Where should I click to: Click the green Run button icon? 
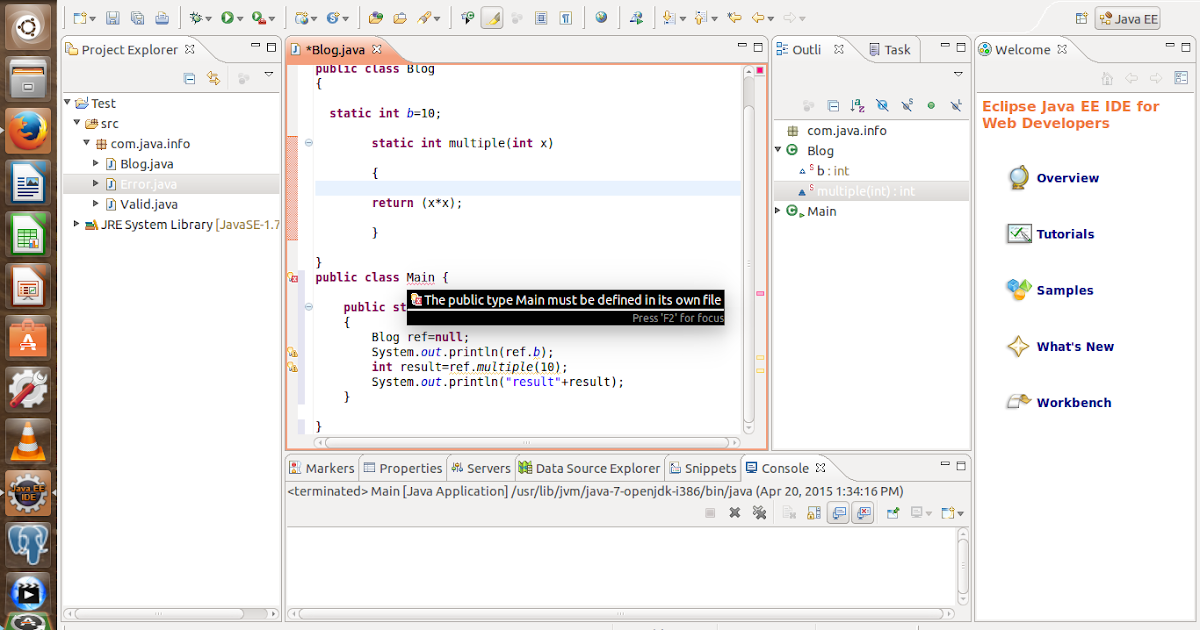227,18
